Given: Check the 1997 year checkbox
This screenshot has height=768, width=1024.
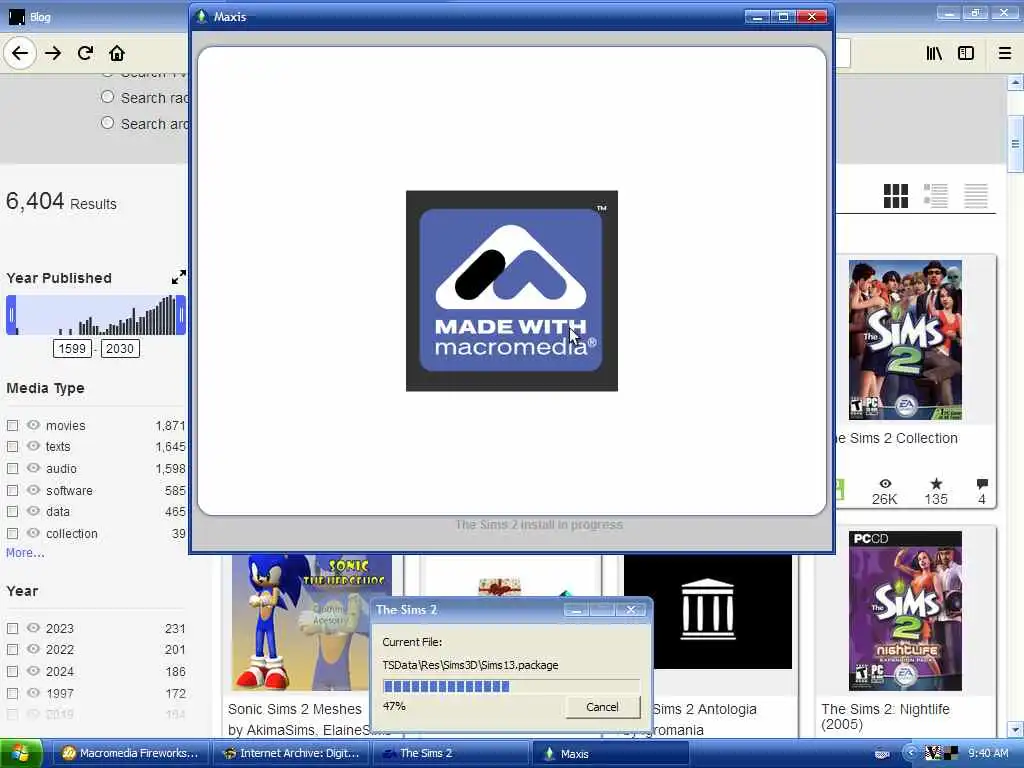Looking at the screenshot, I should [12, 694].
